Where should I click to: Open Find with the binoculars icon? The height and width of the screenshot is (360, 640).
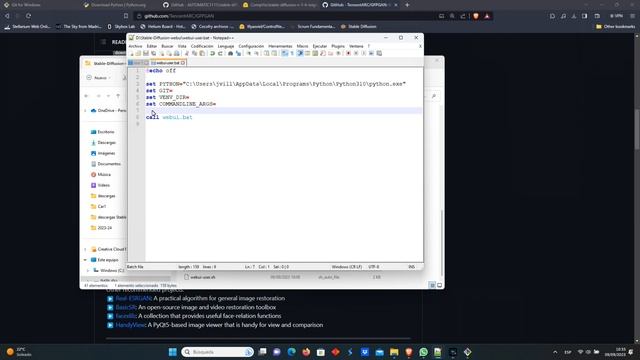click(230, 53)
